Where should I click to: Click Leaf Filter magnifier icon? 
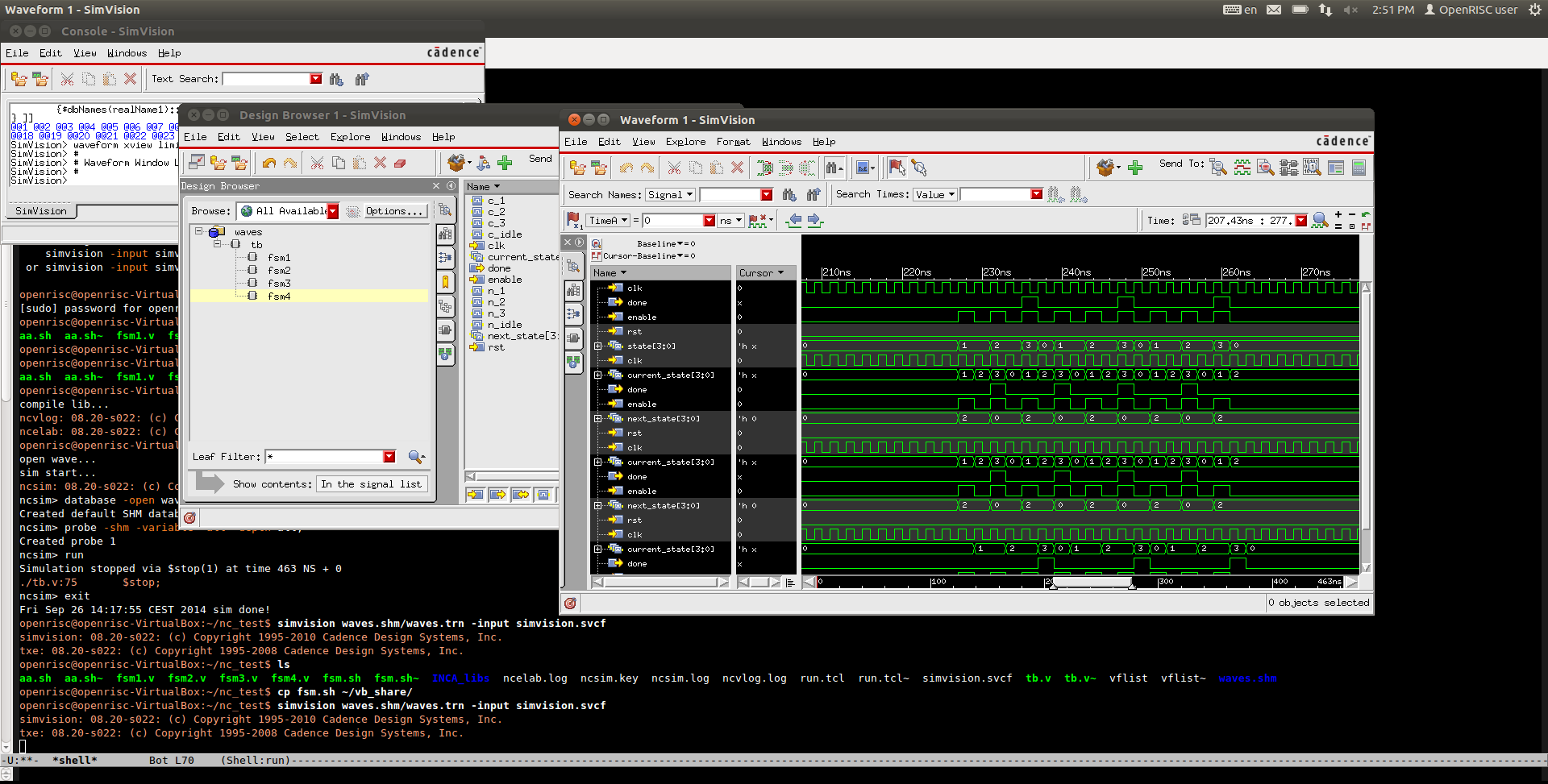tap(416, 457)
